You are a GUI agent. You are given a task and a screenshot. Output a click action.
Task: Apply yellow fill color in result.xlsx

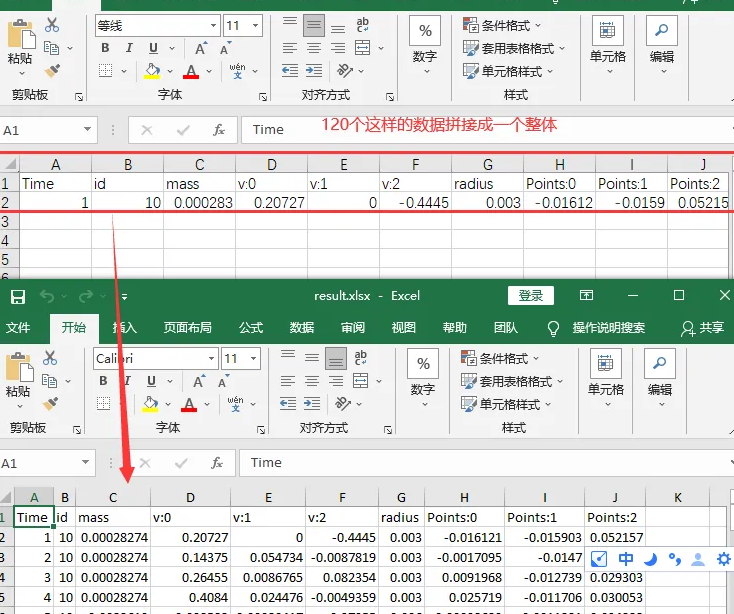tap(150, 404)
